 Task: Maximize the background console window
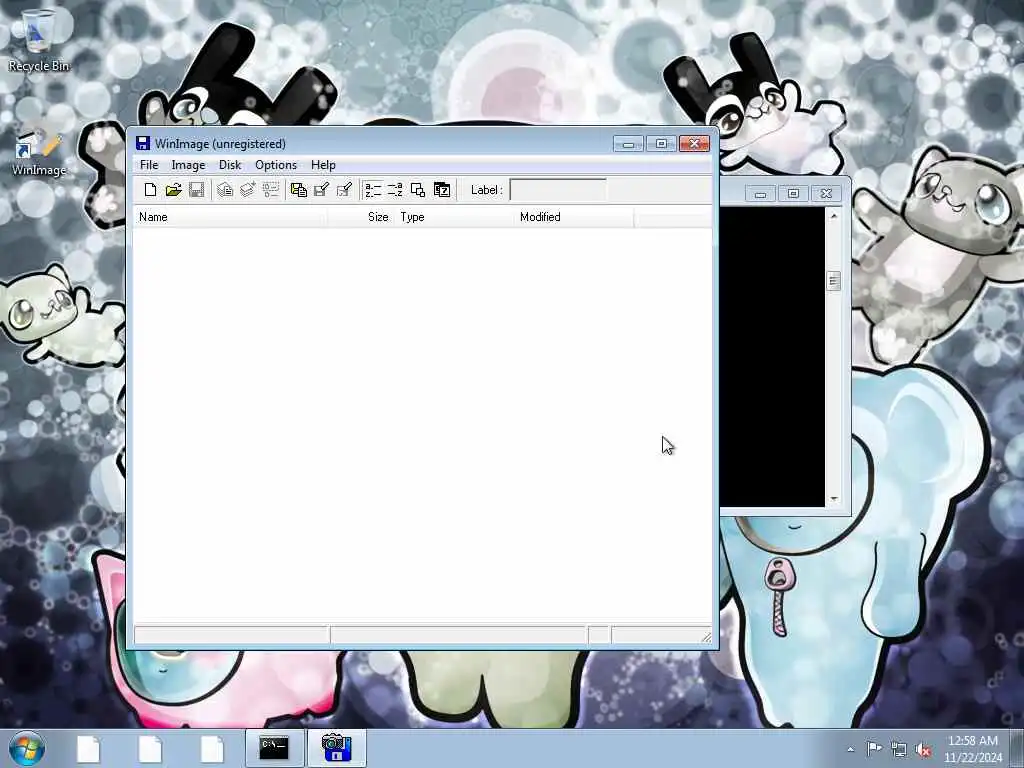793,193
